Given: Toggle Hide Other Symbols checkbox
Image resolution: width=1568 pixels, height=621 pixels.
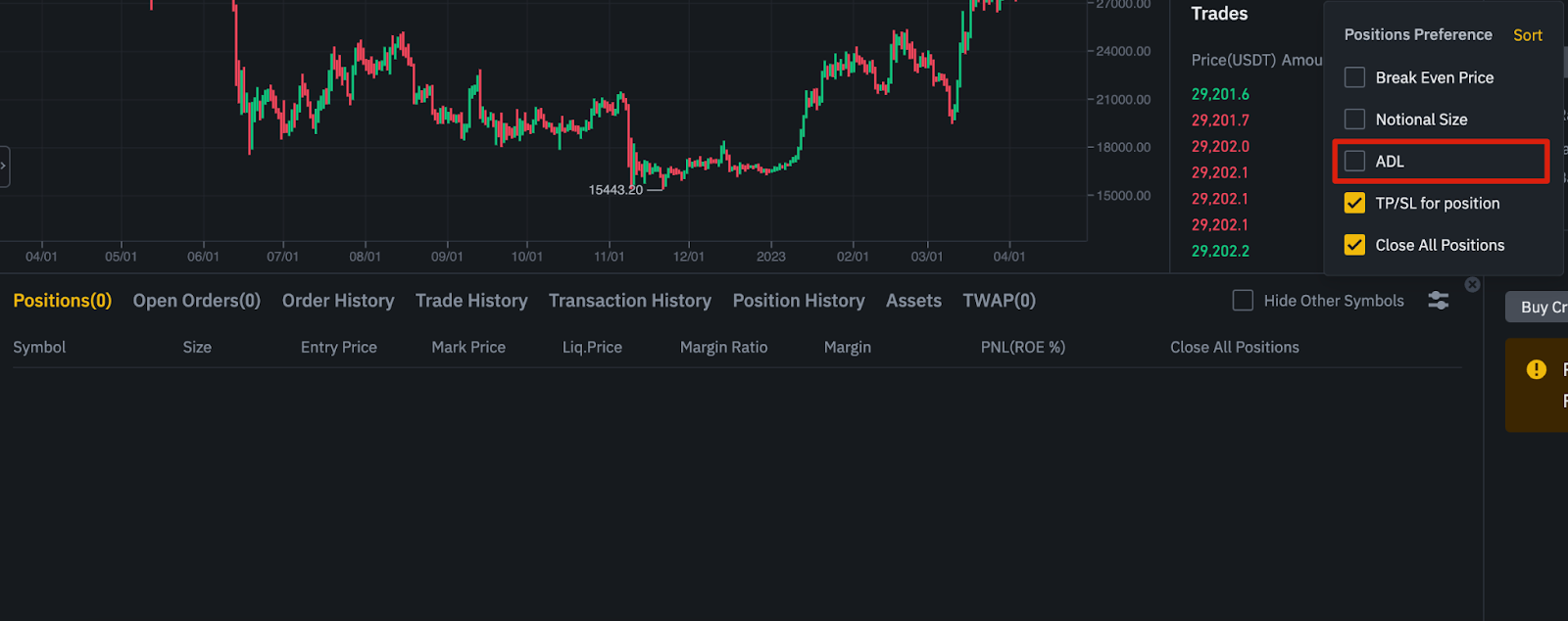Looking at the screenshot, I should click(1243, 301).
